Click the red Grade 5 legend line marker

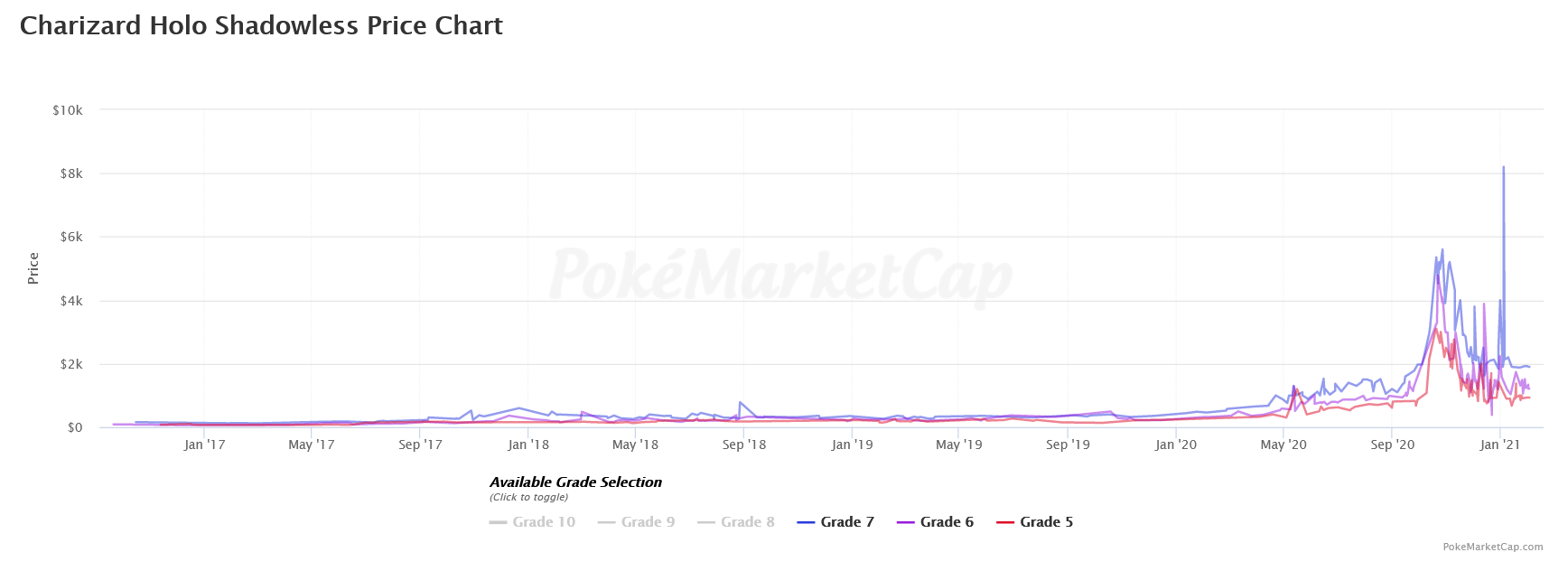coord(1005,522)
